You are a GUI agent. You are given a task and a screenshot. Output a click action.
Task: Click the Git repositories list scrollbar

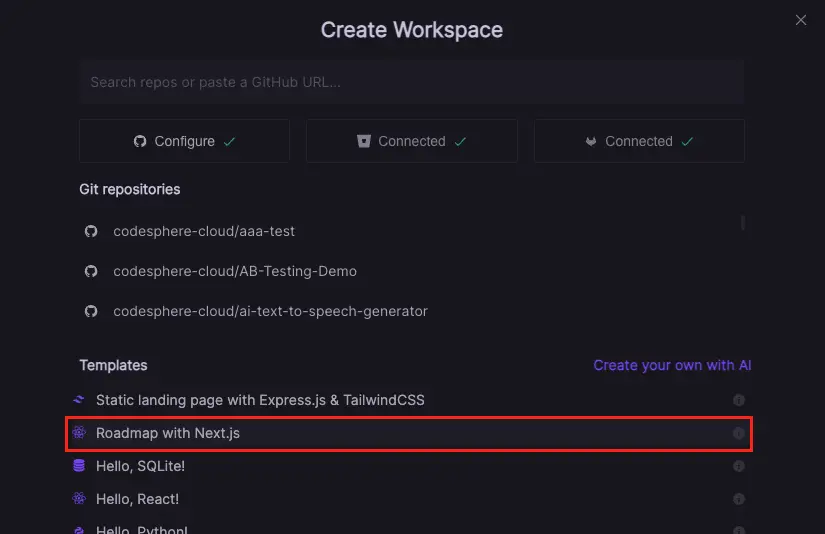[742, 222]
